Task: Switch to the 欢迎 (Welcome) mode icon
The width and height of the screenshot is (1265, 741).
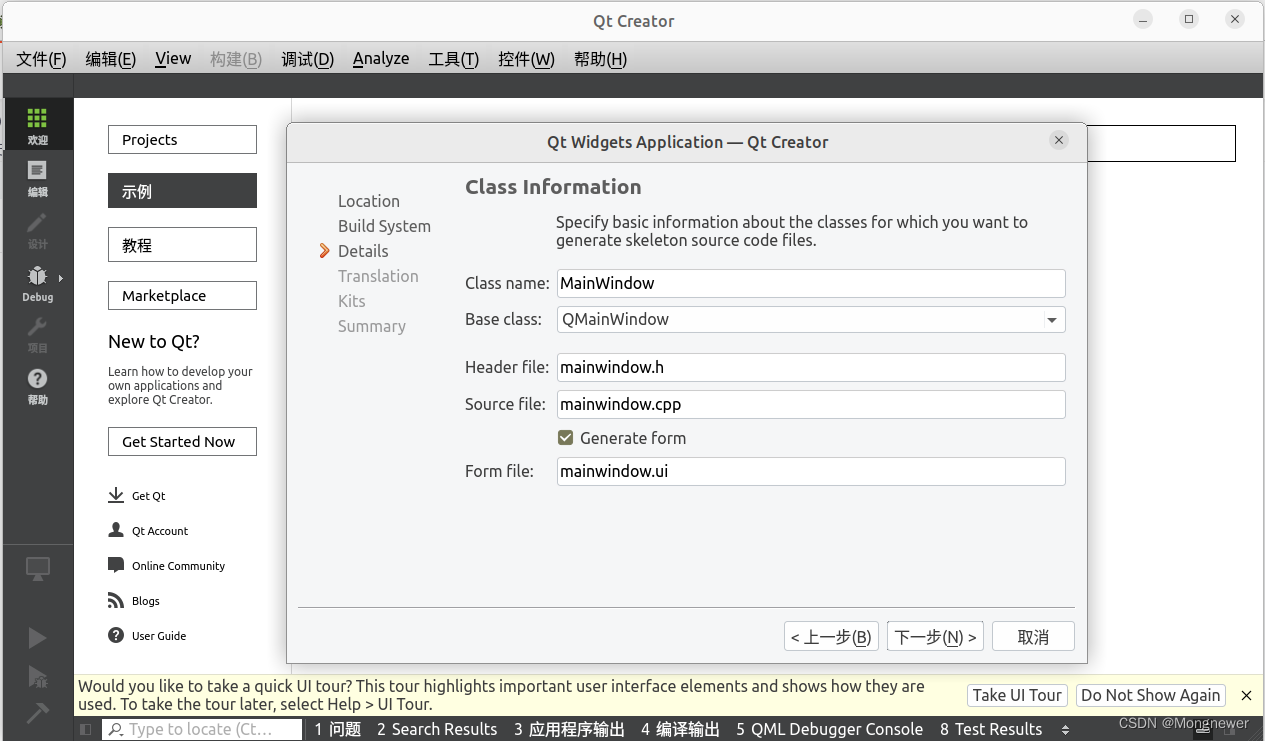Action: [x=38, y=124]
